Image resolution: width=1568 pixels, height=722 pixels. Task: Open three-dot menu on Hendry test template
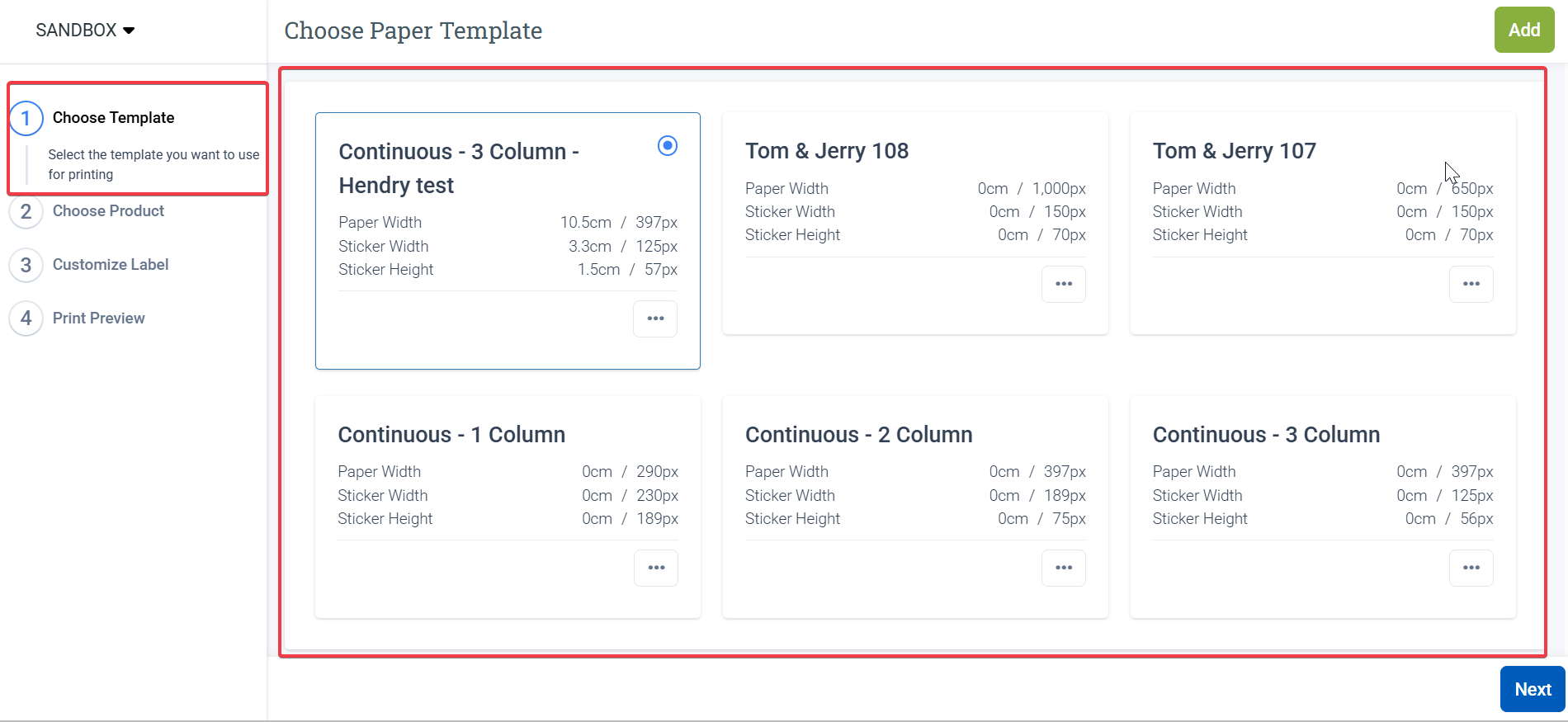tap(655, 319)
